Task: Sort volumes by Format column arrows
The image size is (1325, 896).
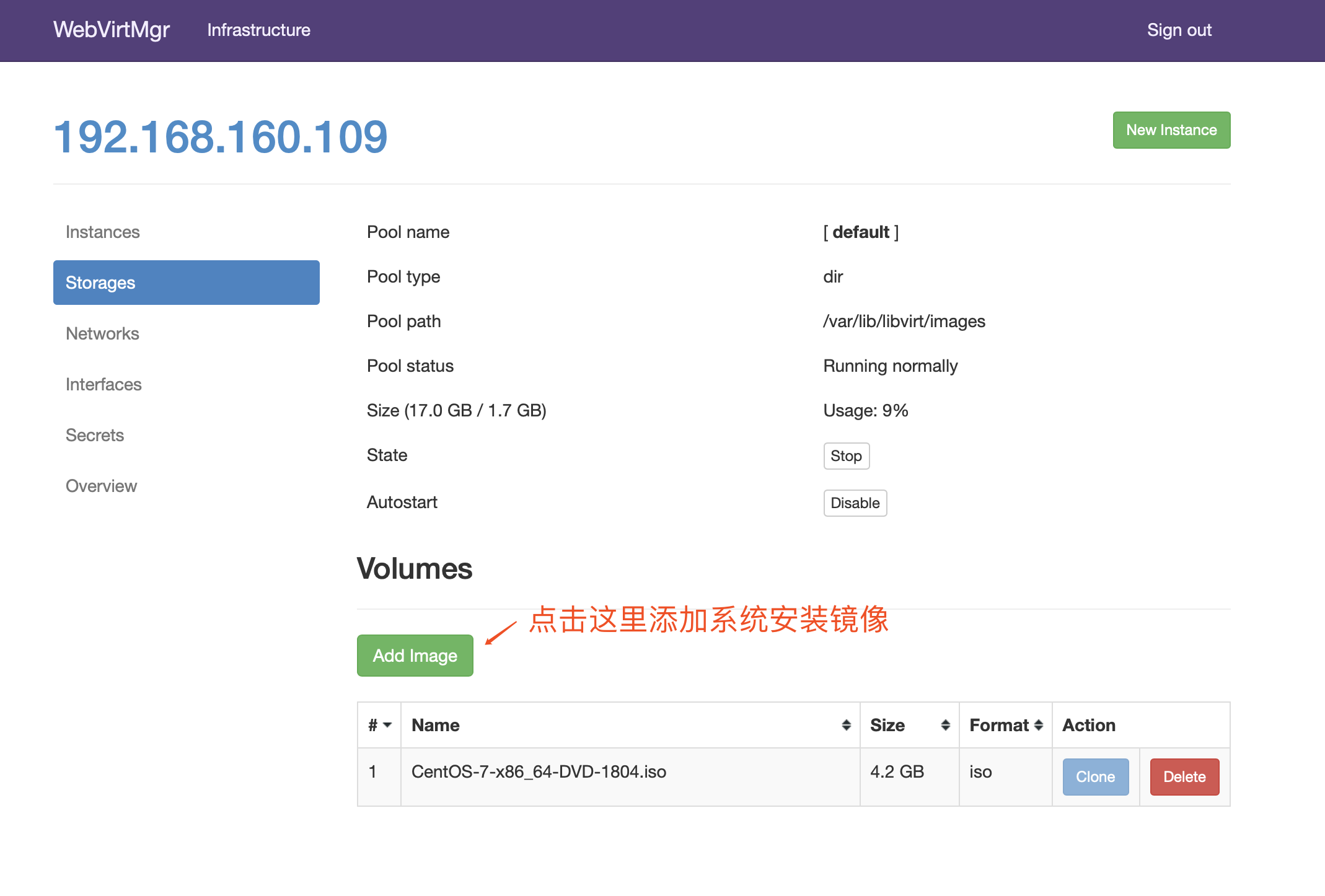Action: pyautogui.click(x=1039, y=725)
